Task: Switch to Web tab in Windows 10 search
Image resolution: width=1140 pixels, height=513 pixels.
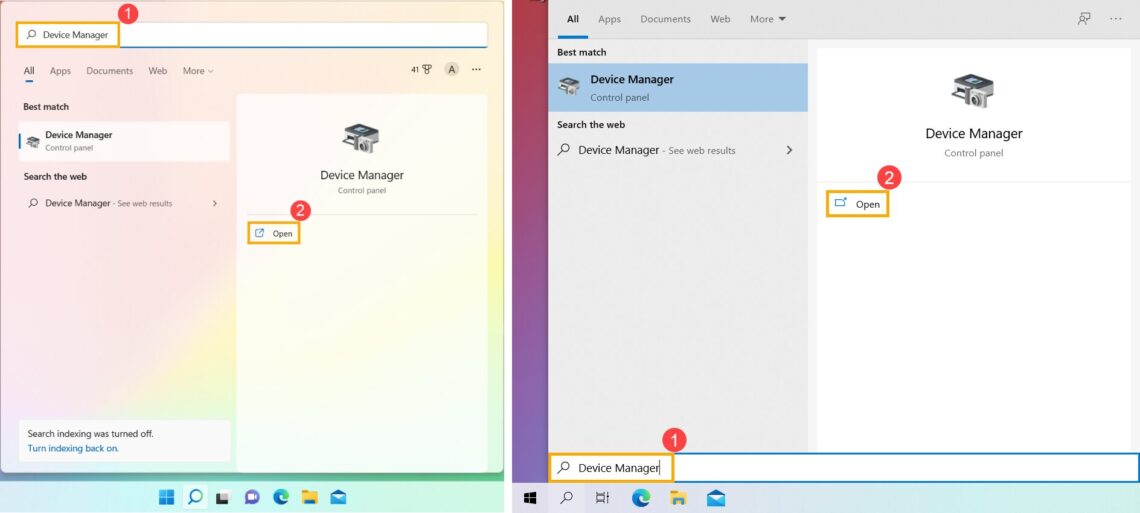Action: tap(720, 20)
